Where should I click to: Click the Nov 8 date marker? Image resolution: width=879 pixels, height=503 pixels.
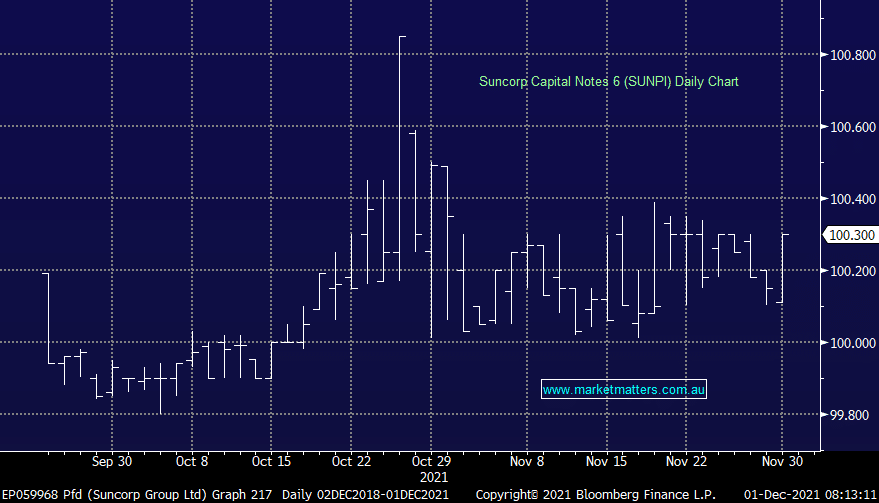point(526,462)
